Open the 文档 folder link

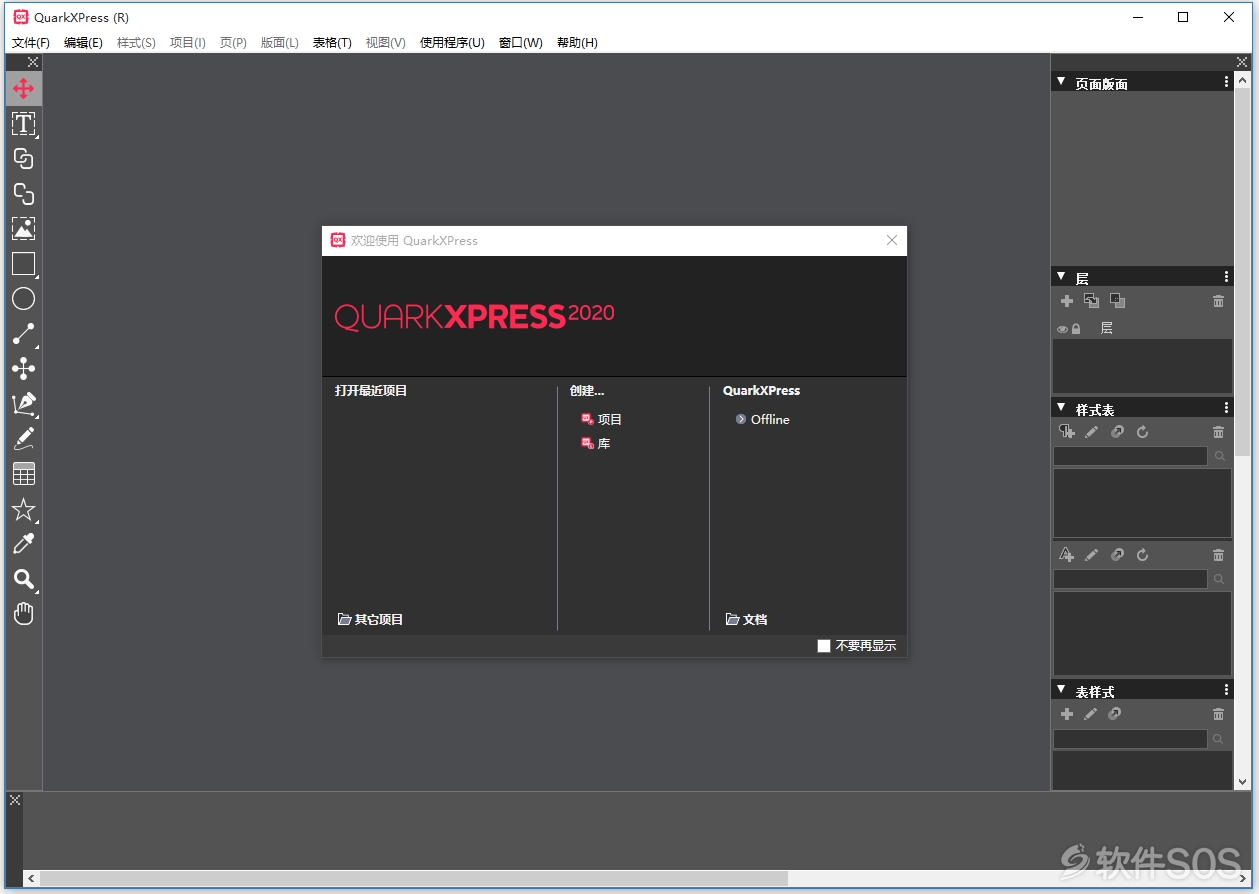coord(746,620)
